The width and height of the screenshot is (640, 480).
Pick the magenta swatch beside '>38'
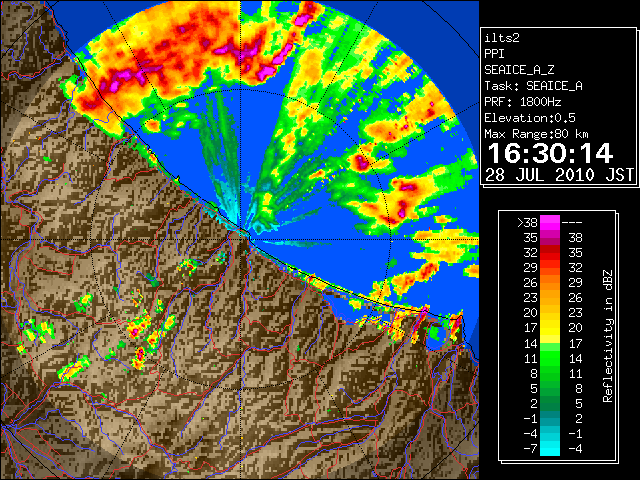[550, 222]
